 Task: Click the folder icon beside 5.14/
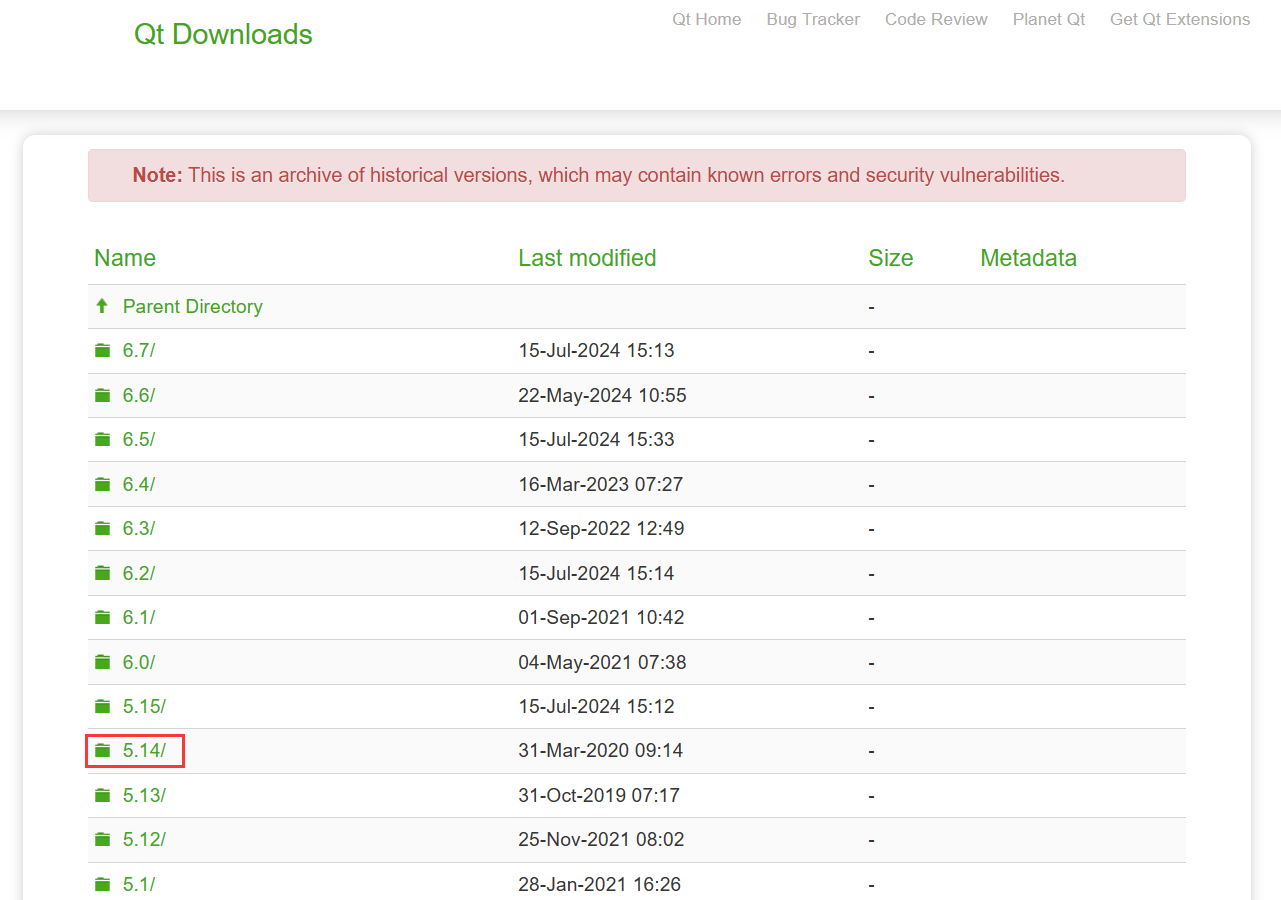[x=102, y=750]
